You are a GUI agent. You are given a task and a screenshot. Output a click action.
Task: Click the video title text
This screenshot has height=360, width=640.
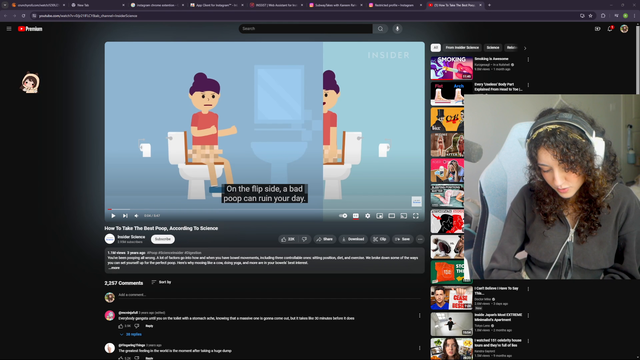coord(161,228)
